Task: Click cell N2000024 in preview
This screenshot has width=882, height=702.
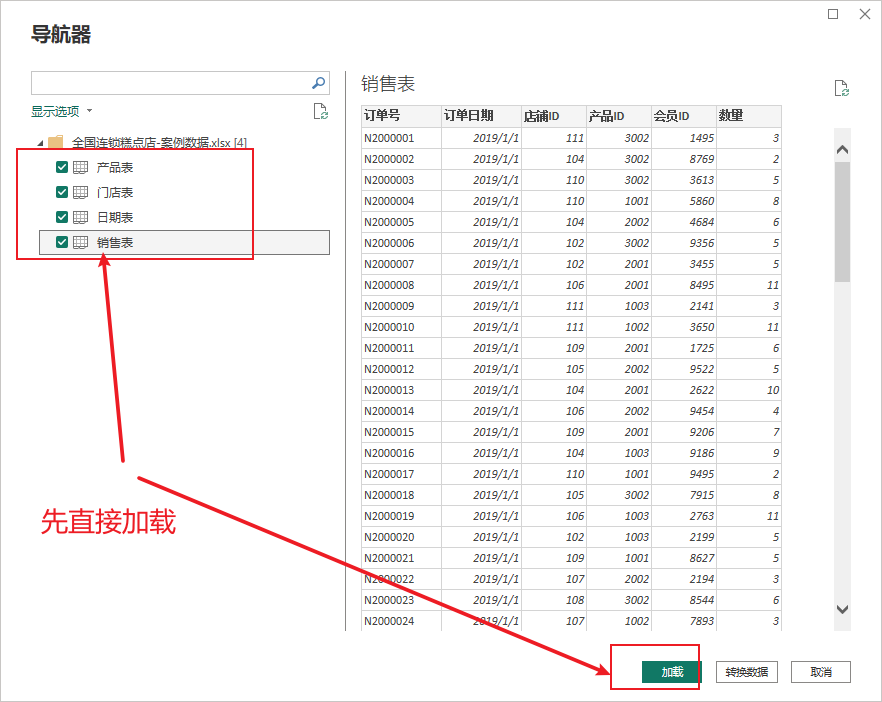Action: [x=401, y=621]
